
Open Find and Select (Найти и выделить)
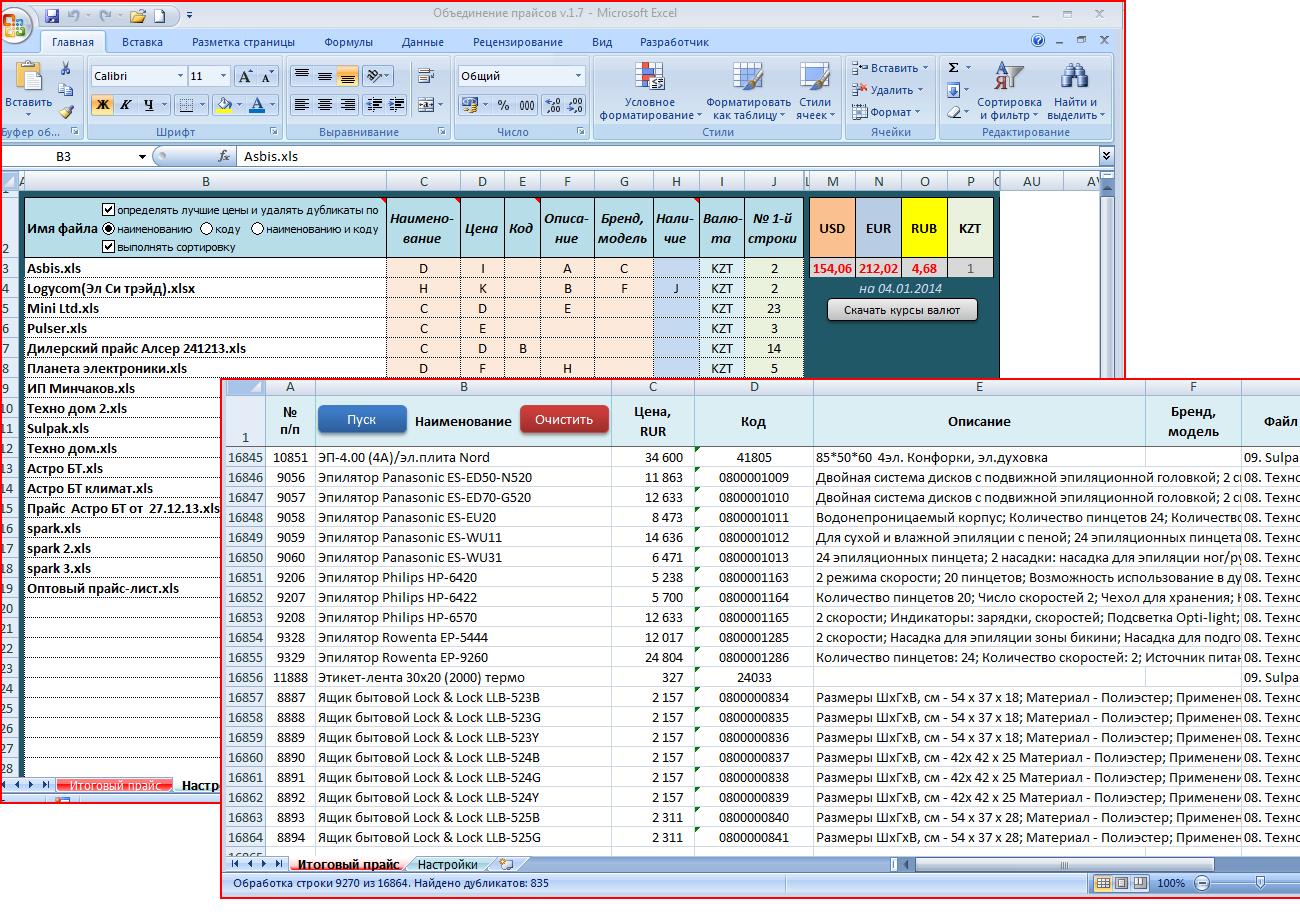pos(1075,92)
